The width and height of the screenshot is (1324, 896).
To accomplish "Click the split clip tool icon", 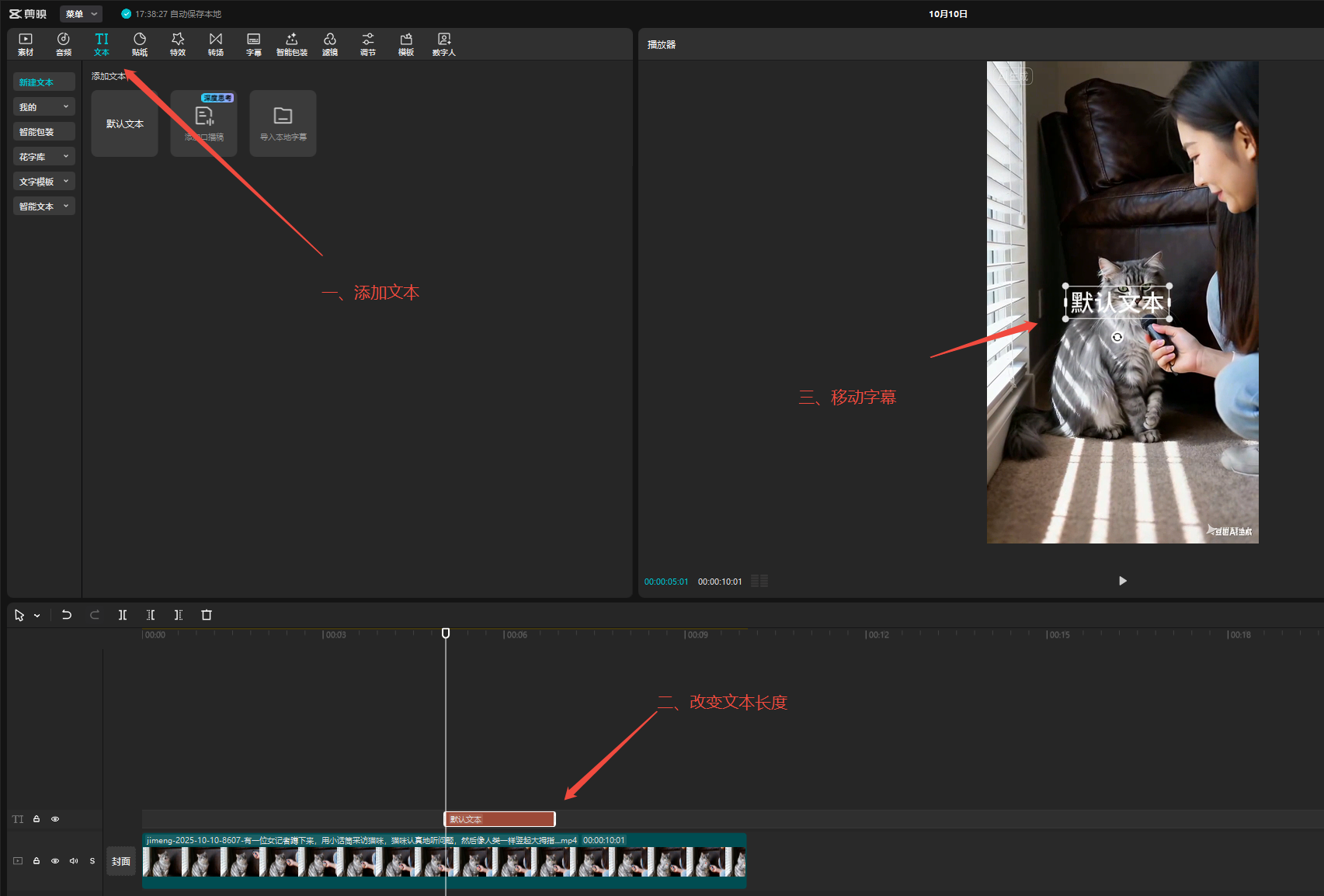I will point(123,615).
